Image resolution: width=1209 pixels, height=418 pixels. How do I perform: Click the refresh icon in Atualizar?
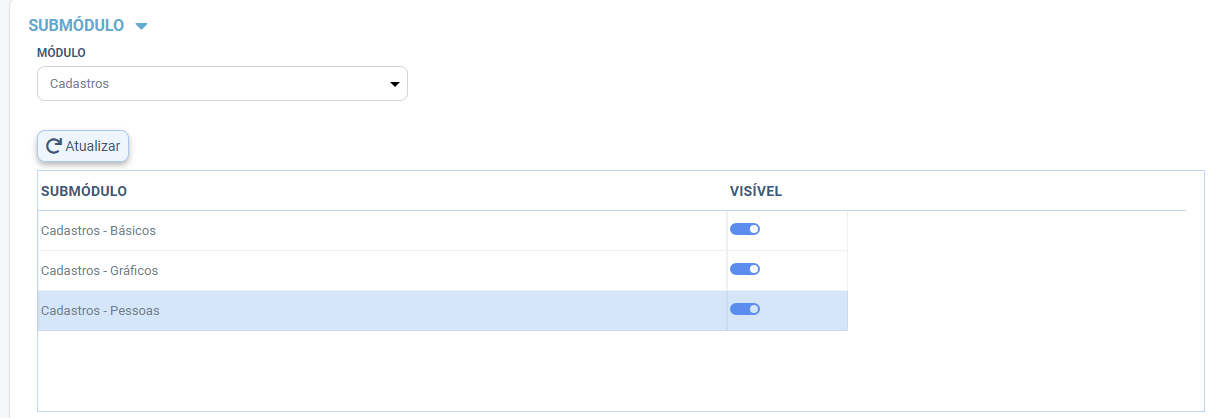pyautogui.click(x=54, y=146)
